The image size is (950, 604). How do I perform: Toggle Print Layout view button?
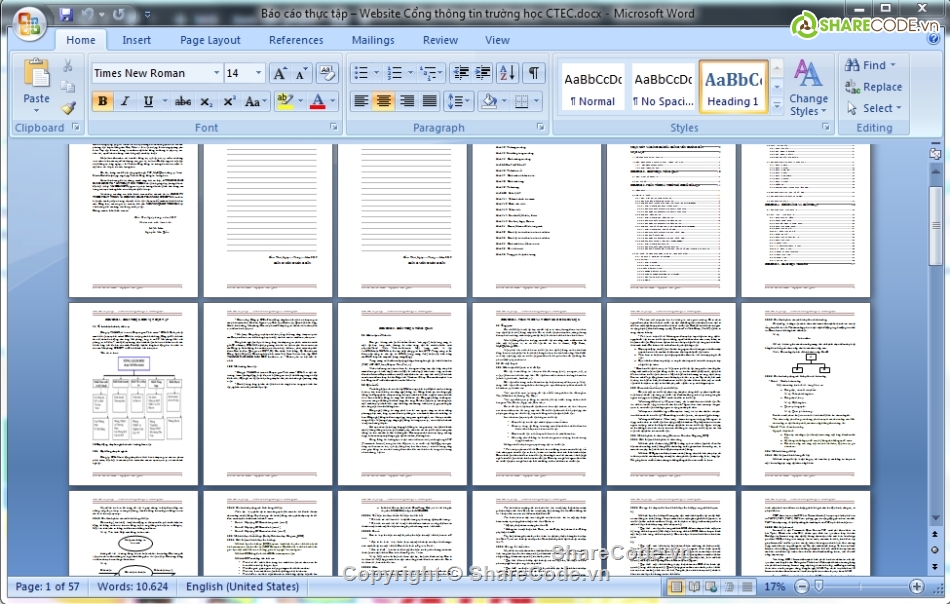[x=676, y=586]
